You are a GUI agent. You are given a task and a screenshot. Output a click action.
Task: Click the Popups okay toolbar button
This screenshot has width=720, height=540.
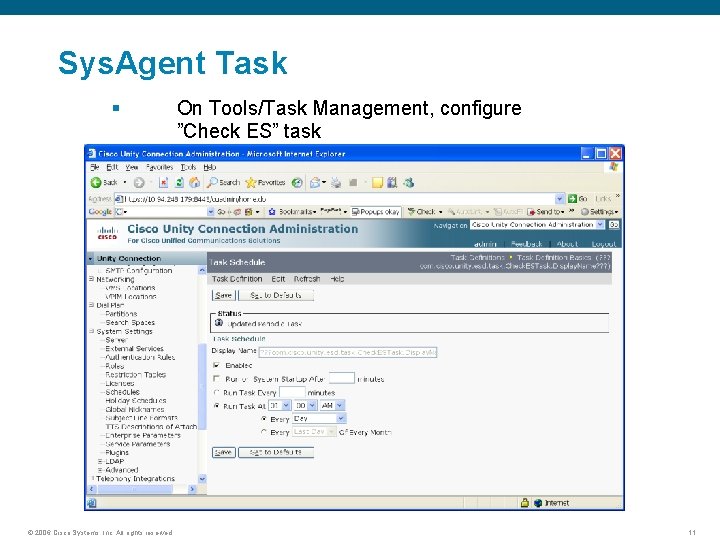(376, 212)
